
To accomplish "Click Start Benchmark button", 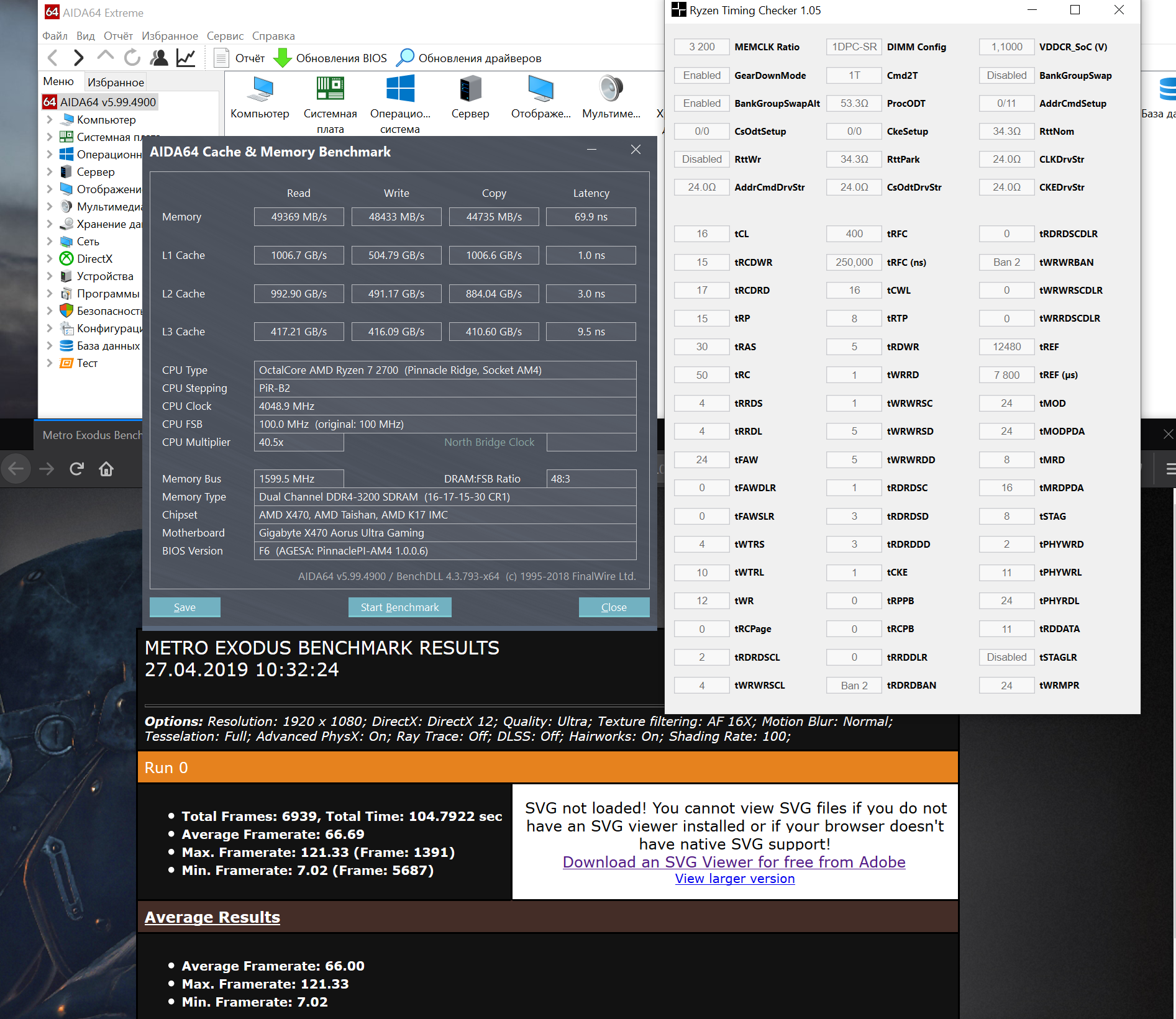I will 399,607.
